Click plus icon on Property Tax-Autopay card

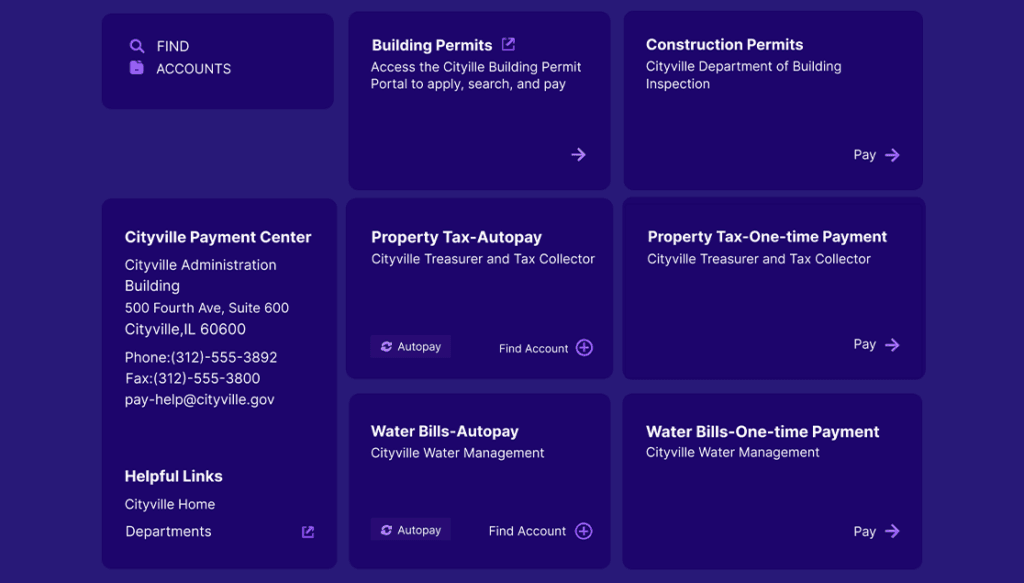click(x=585, y=348)
